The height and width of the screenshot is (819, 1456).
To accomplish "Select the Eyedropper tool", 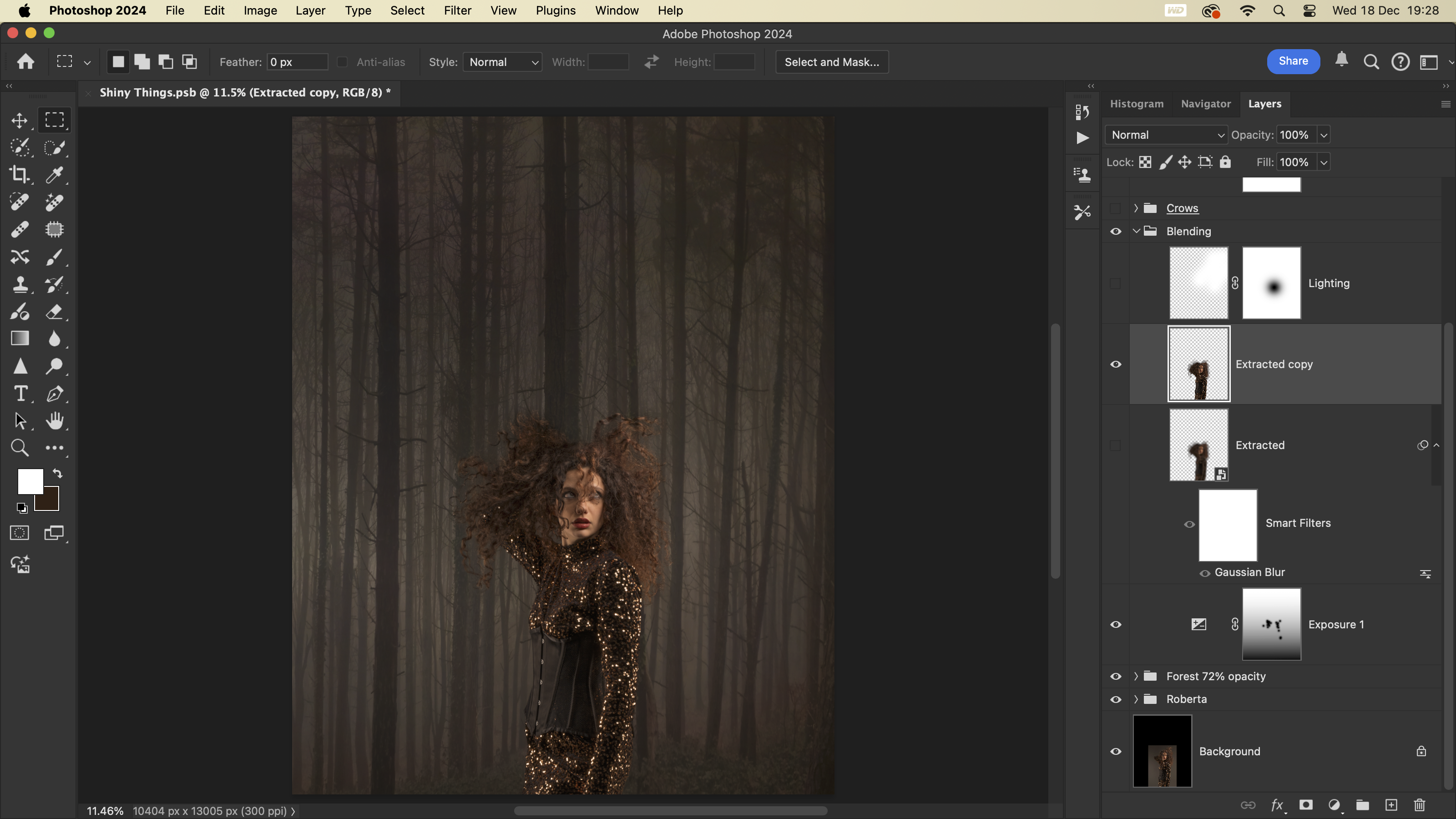I will (54, 175).
